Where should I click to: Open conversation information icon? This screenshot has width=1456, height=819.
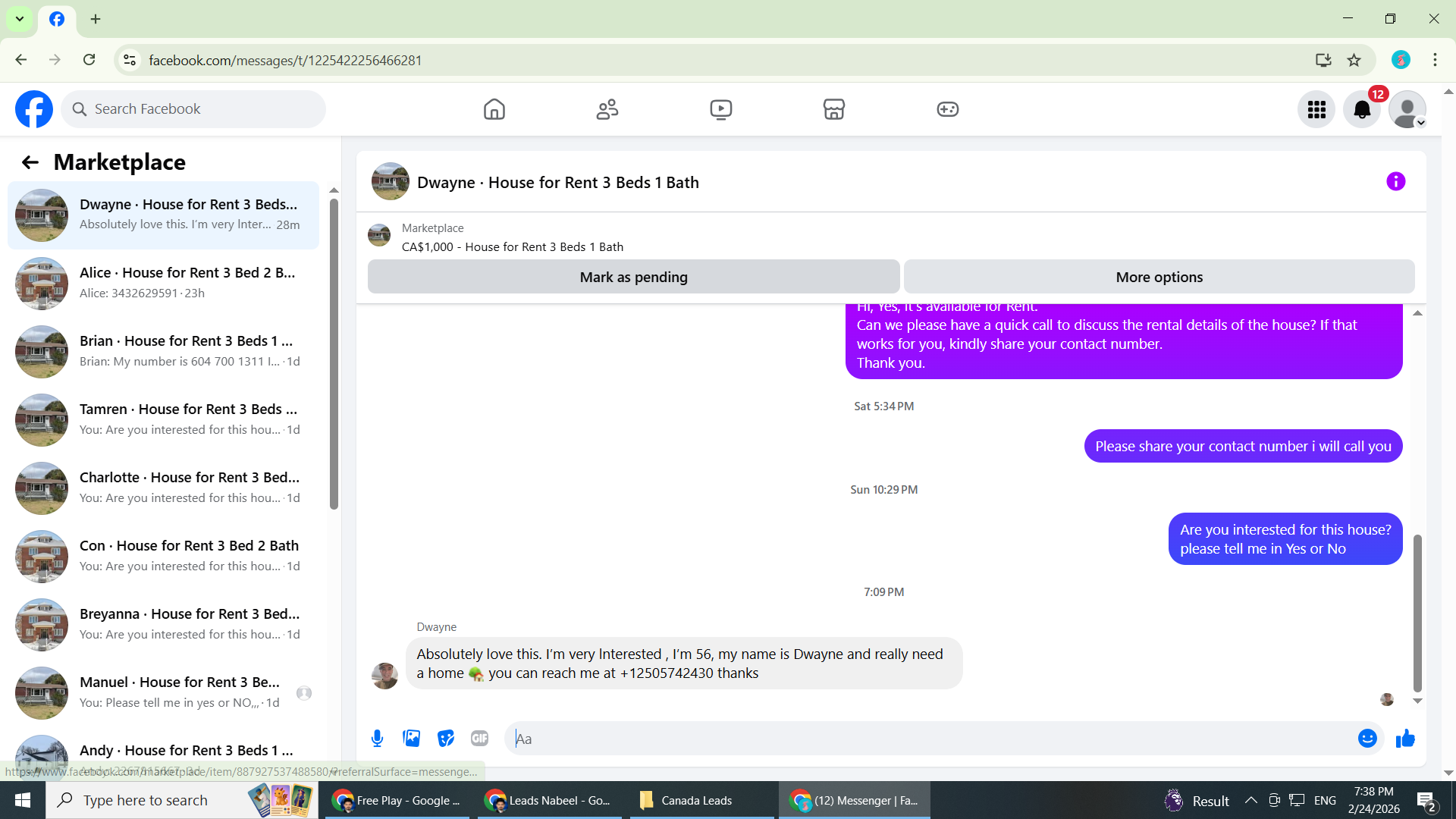[x=1395, y=182]
